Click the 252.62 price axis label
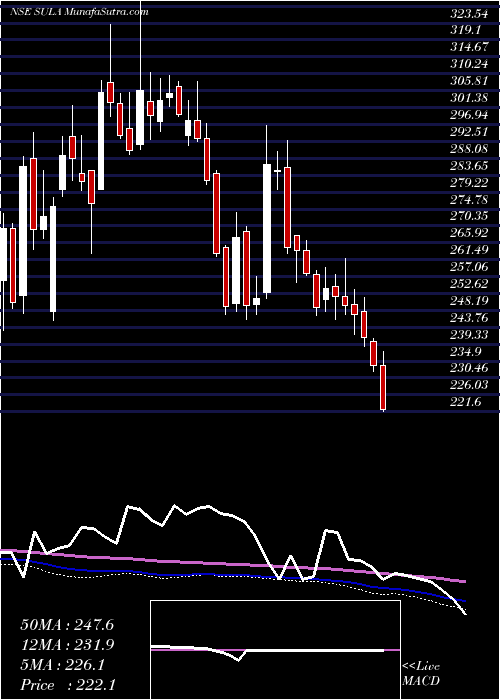This screenshot has width=500, height=700. 468,284
